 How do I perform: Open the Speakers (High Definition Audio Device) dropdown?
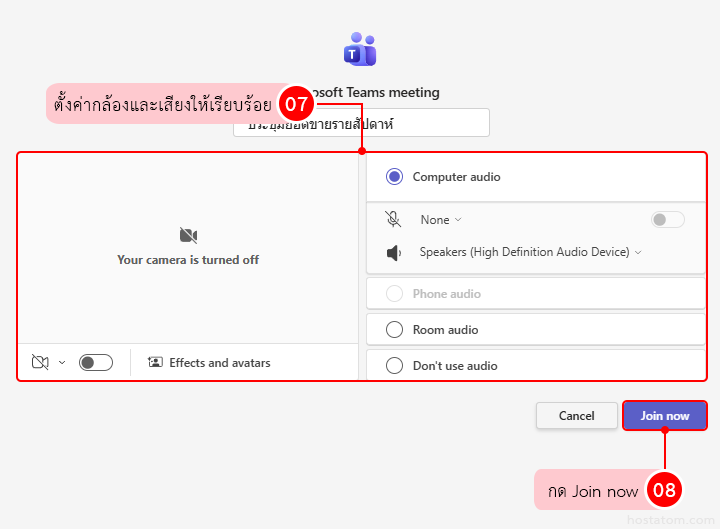click(530, 252)
